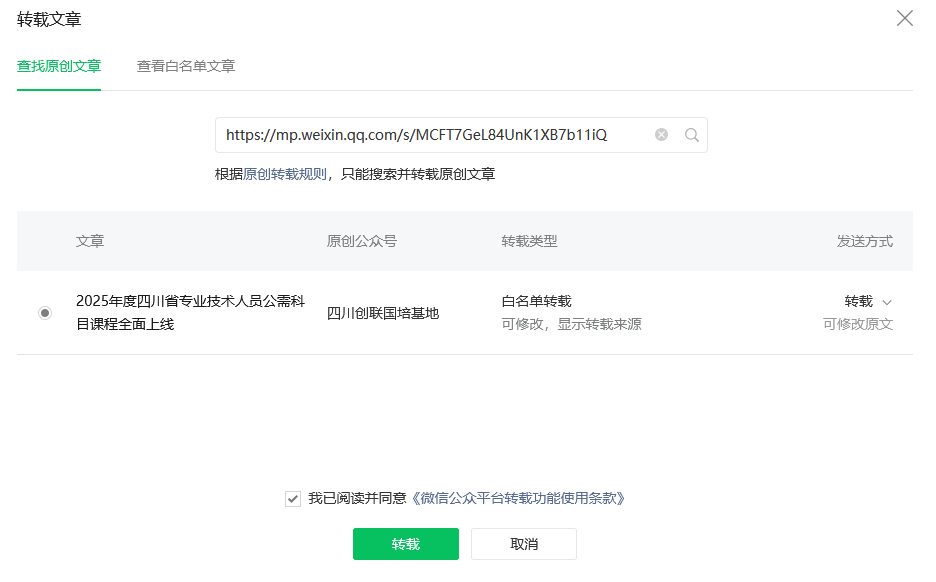Click the 发送方式 column header
This screenshot has height=582, width=936.
864,241
